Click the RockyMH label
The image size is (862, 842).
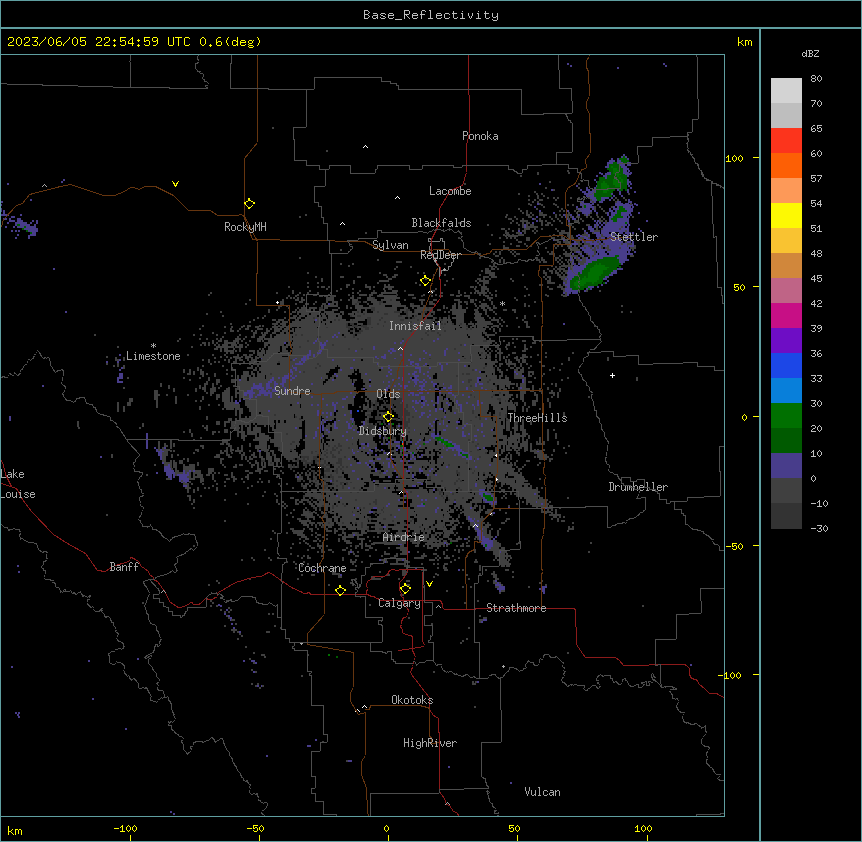tap(245, 227)
